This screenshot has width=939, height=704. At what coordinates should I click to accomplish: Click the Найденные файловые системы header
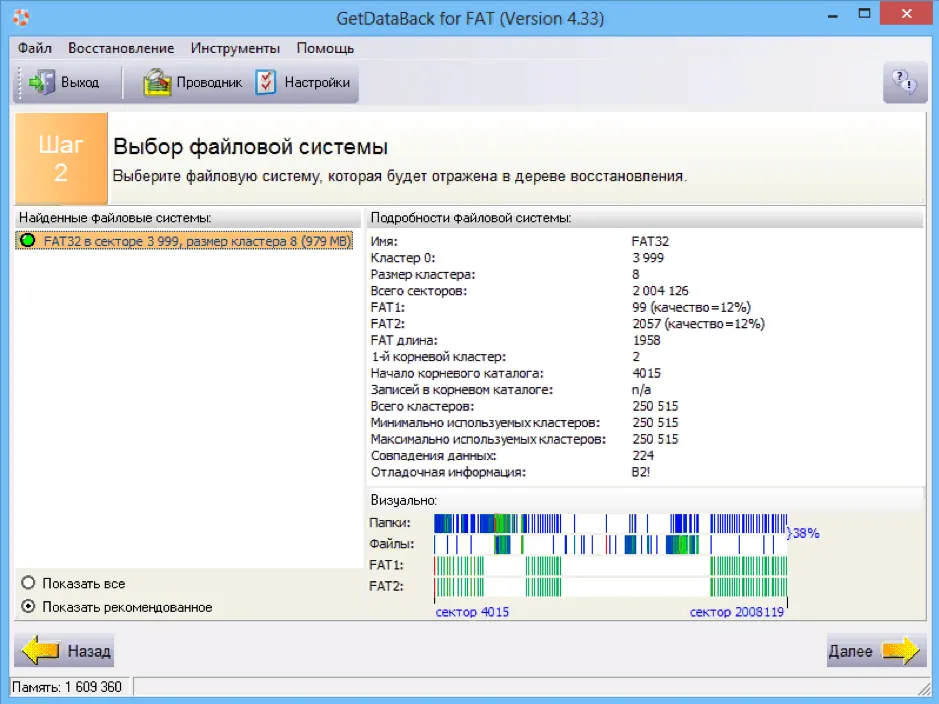(x=115, y=218)
